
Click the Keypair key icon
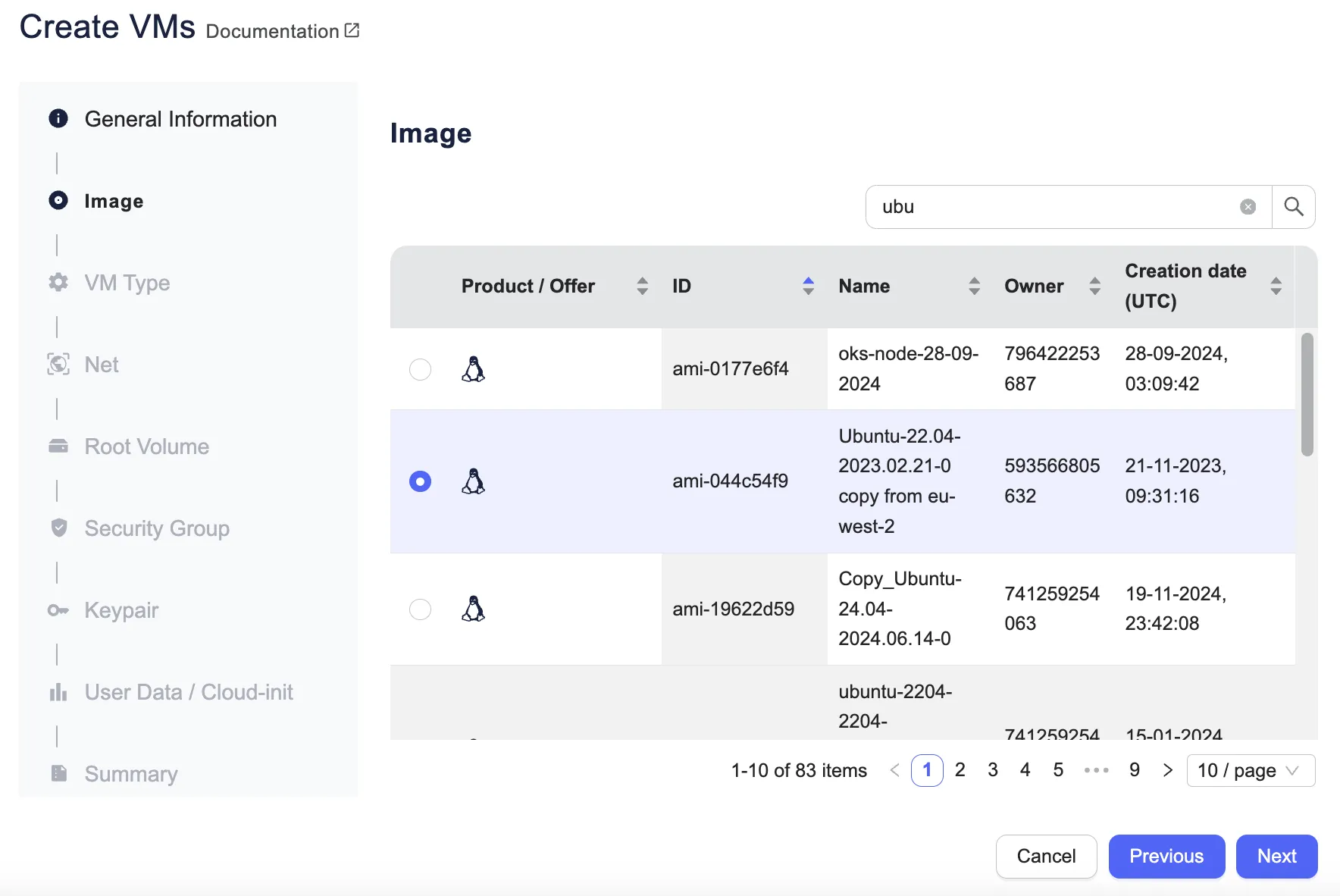point(58,610)
